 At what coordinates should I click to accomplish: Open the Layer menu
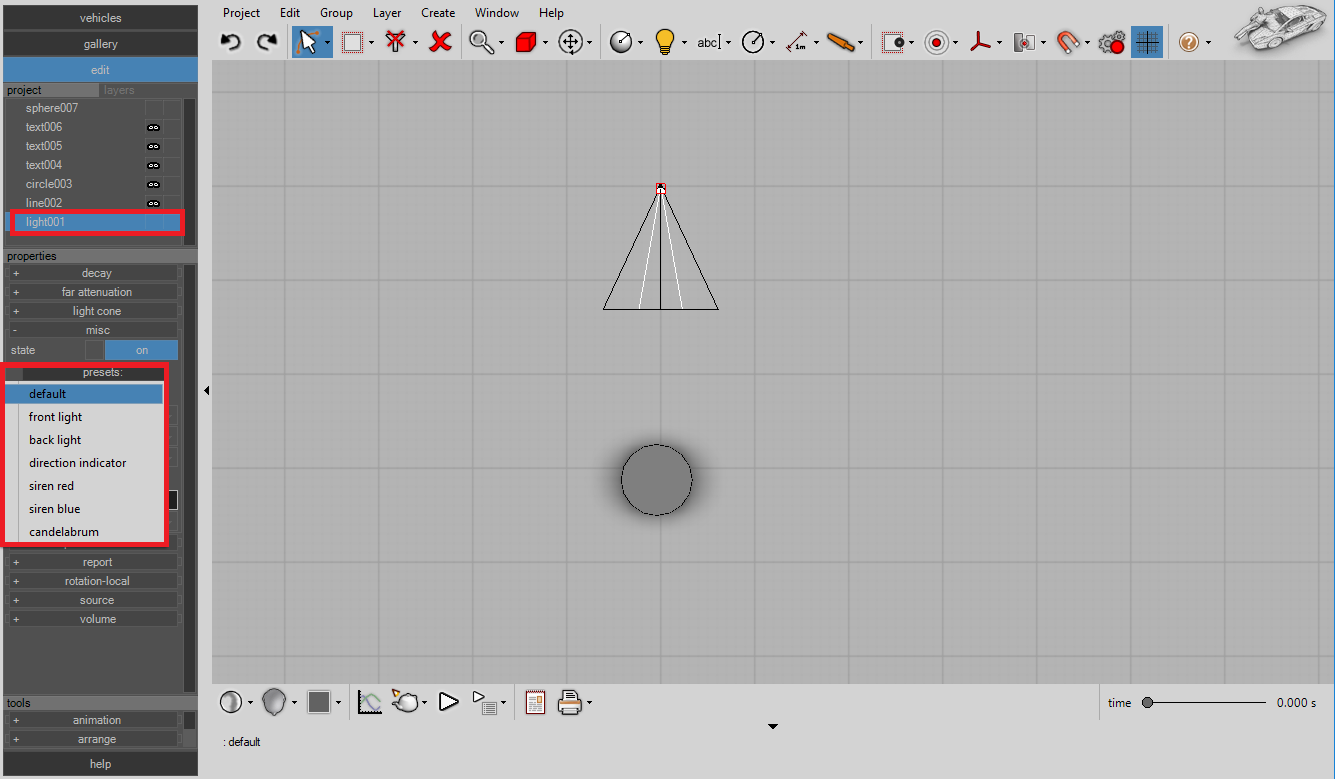387,13
